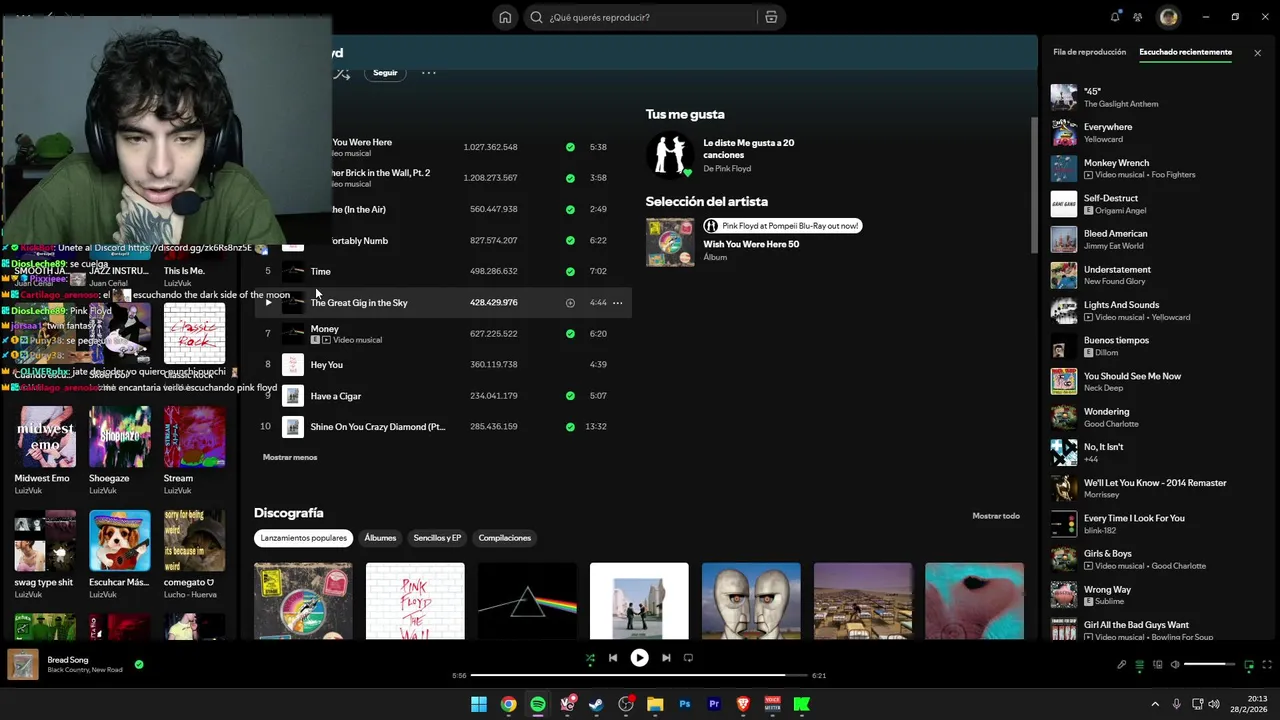
Task: Adjust the volume slider
Action: coord(1210,664)
